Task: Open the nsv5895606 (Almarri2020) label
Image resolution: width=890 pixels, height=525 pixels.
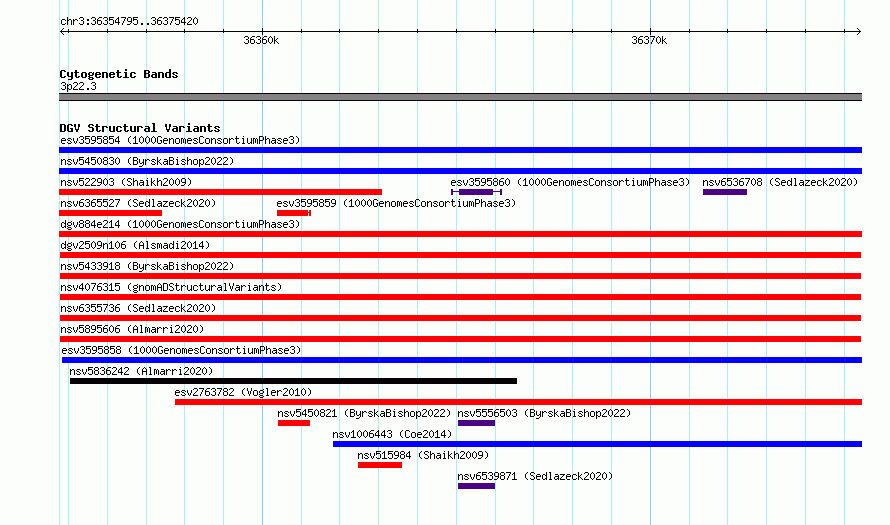Action: [x=132, y=329]
